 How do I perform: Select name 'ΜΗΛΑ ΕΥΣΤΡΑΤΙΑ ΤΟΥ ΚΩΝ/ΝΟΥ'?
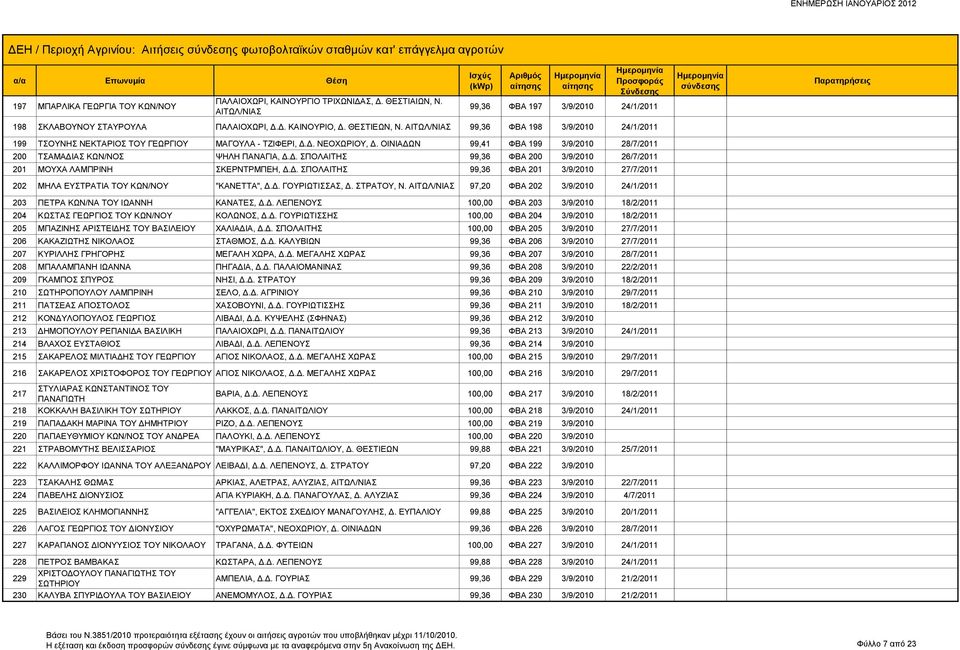(x=103, y=186)
